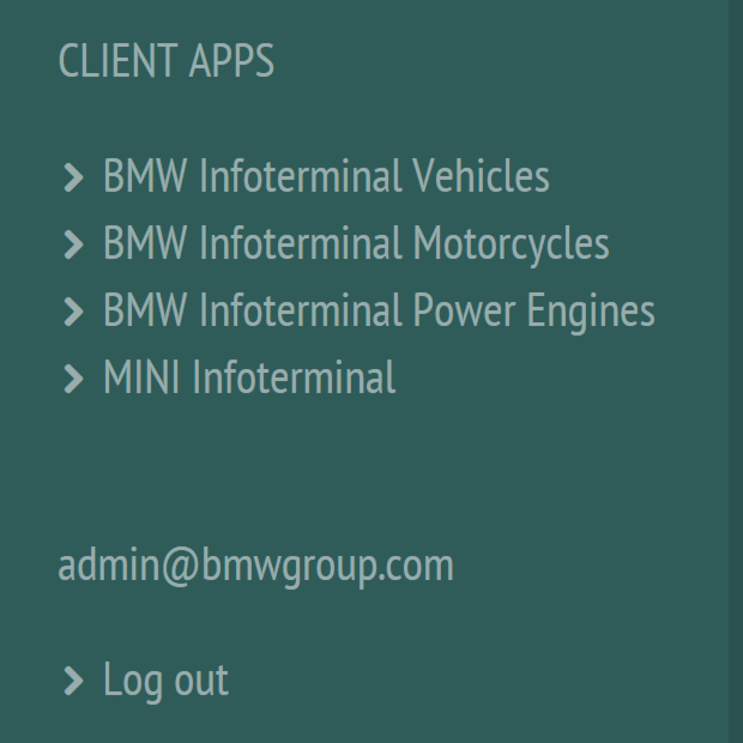Click the CLIENT APPS section heading
This screenshot has height=743, width=743.
pyautogui.click(x=166, y=61)
